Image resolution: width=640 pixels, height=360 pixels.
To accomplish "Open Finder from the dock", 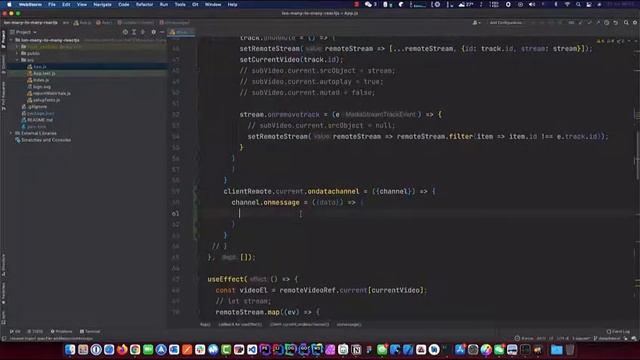I will (x=70, y=349).
